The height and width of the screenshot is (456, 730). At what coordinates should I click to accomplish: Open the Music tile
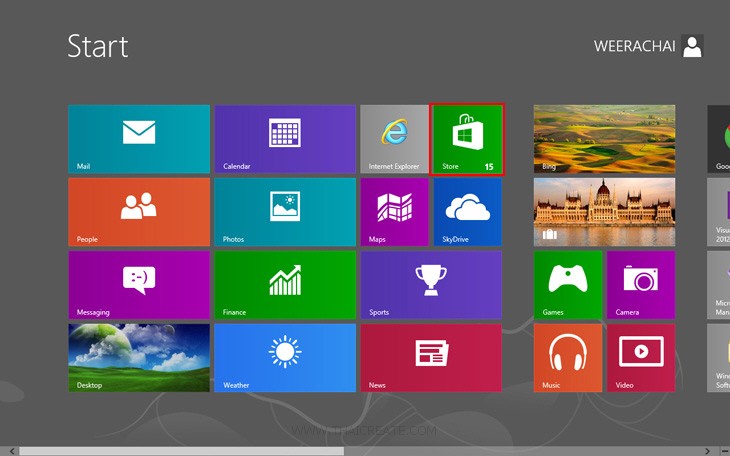(568, 358)
